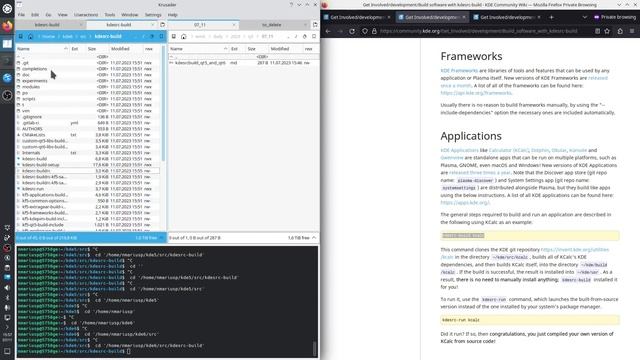Open Firefox list all tabs dropdown

coord(584,17)
